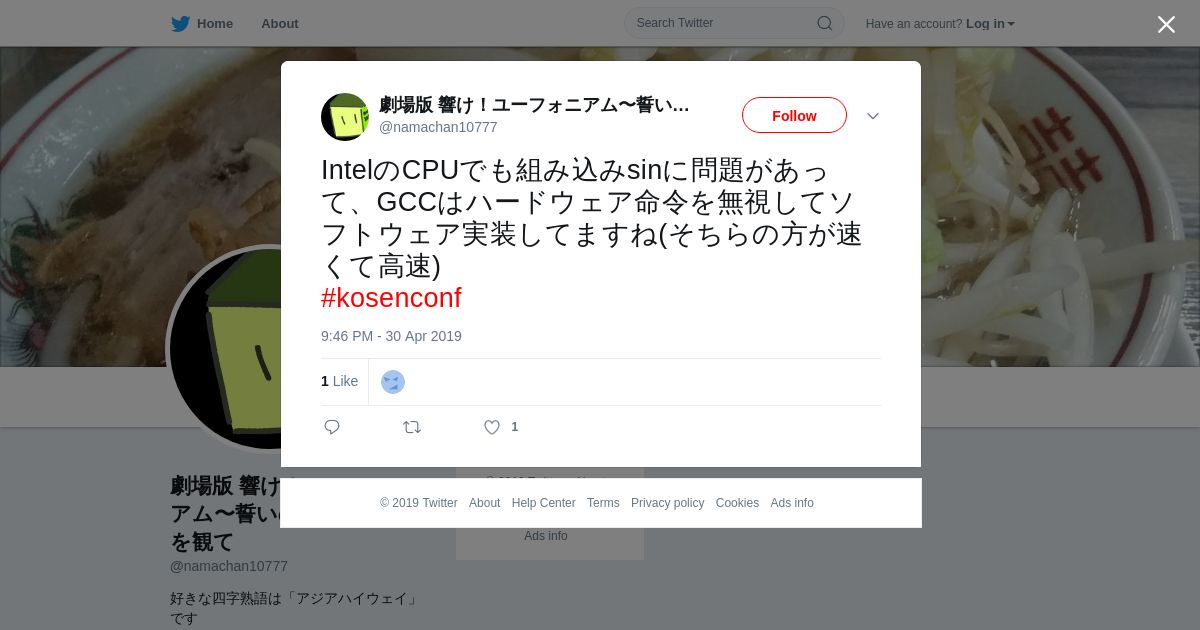Open the About menu item in top bar
This screenshot has width=1200, height=630.
pos(280,24)
